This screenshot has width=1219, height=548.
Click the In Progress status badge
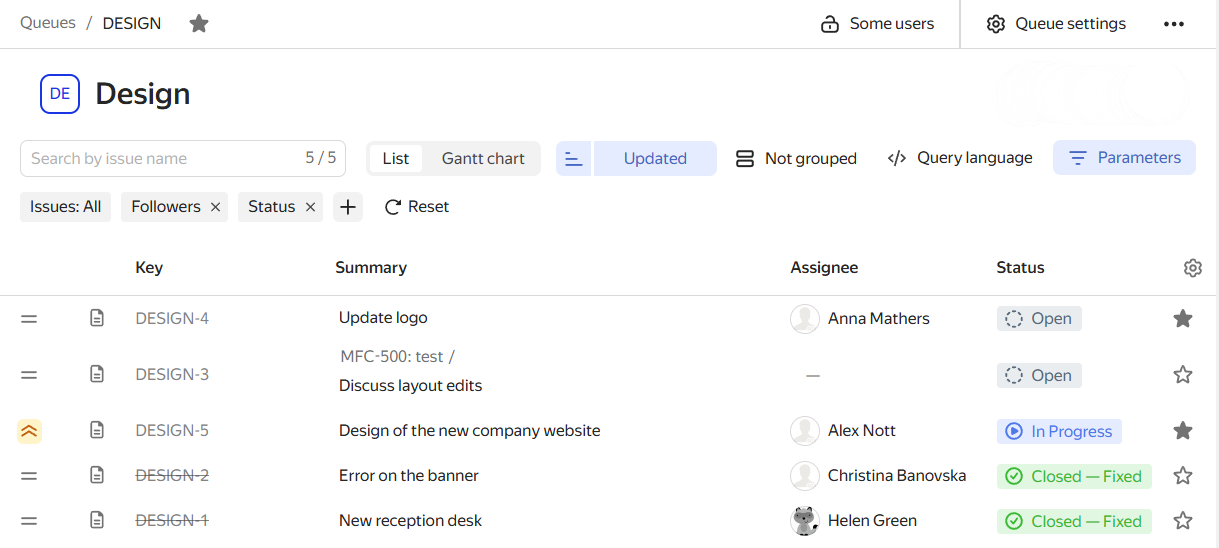pyautogui.click(x=1059, y=432)
